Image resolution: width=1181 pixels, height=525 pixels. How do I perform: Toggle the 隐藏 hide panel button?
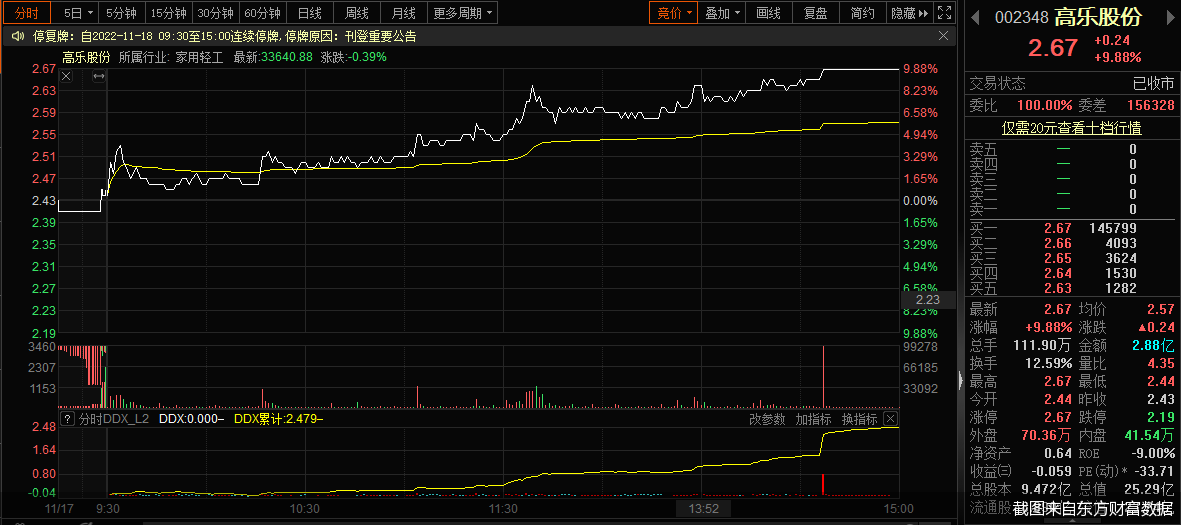[908, 13]
